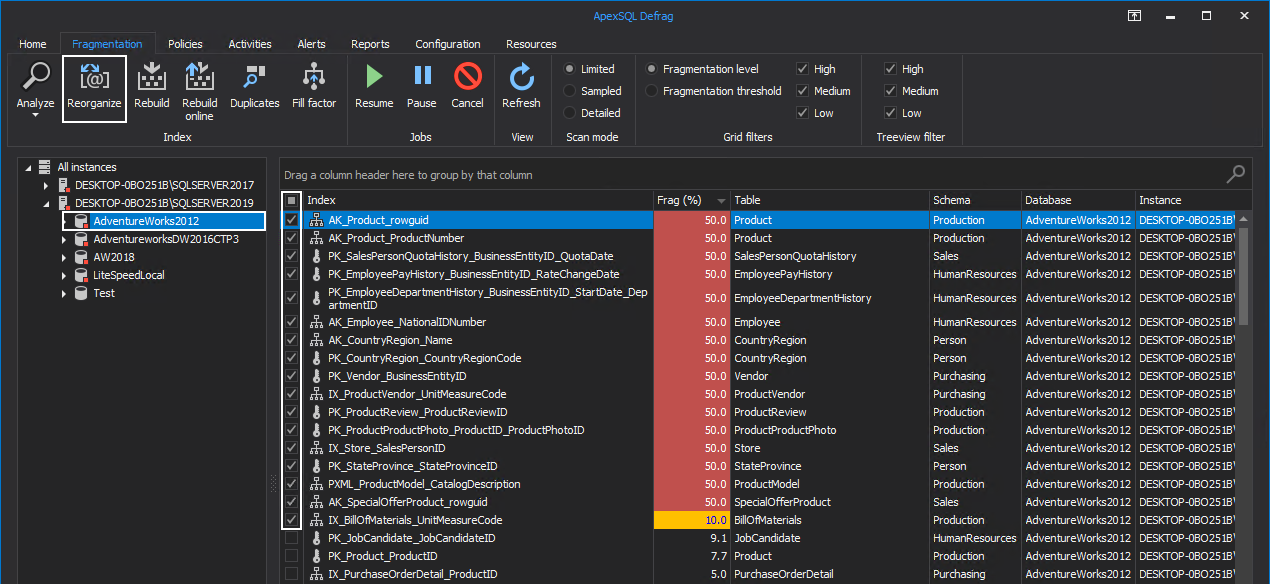1270x584 pixels.
Task: Select the Fragmentation threshold option
Action: 652,91
